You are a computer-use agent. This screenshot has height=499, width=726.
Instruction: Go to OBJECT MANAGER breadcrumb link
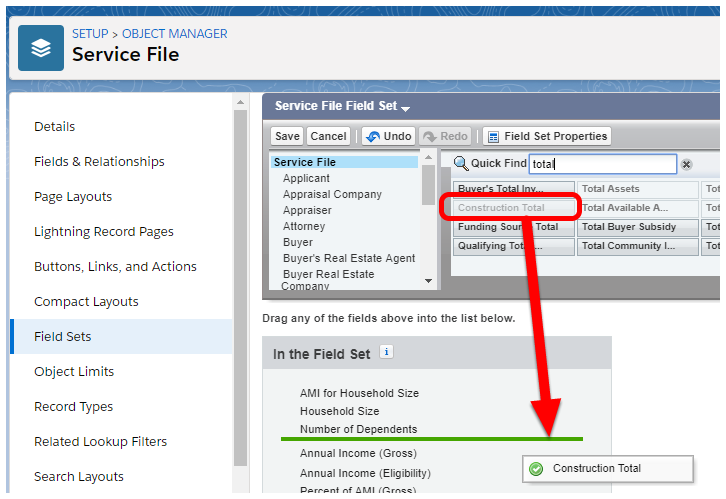175,34
